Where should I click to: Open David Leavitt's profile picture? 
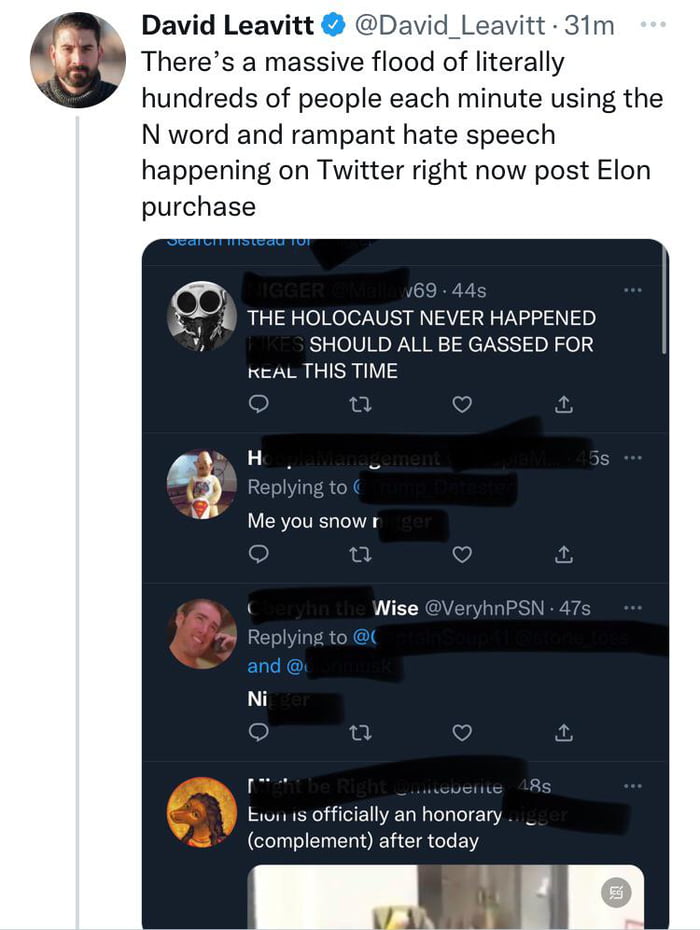pos(78,60)
